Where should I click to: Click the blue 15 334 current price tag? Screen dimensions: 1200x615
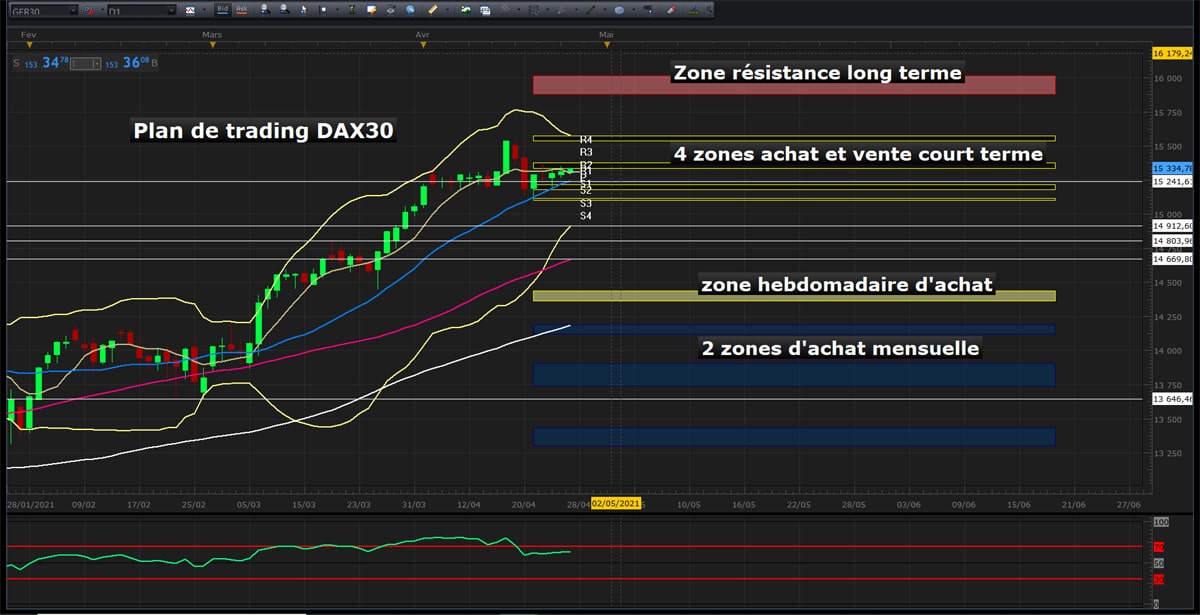pyautogui.click(x=1170, y=168)
